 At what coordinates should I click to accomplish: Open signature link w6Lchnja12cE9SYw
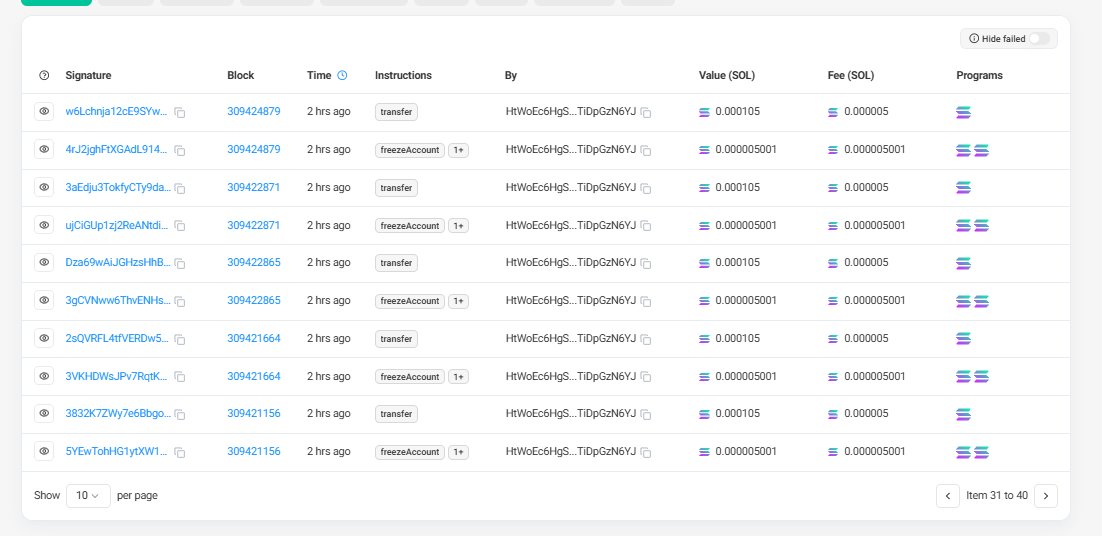(117, 111)
